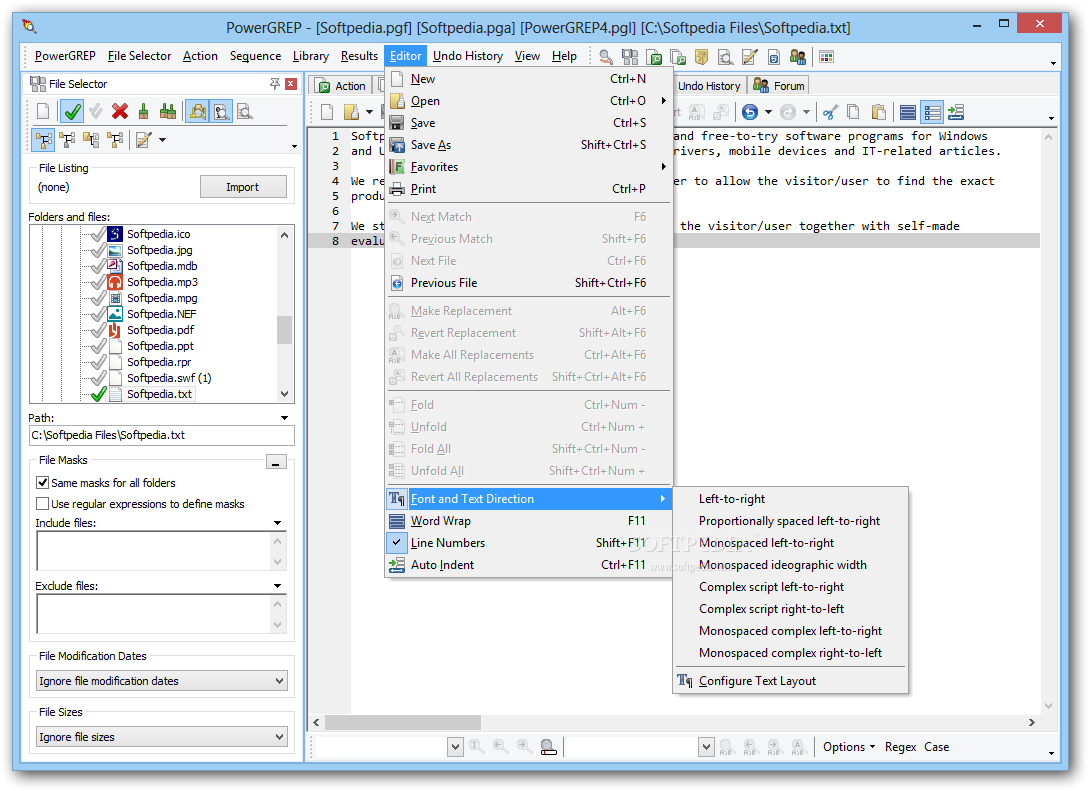Open the File Selector panel icon in the main toolbar
This screenshot has width=1089, height=791.
coord(630,57)
